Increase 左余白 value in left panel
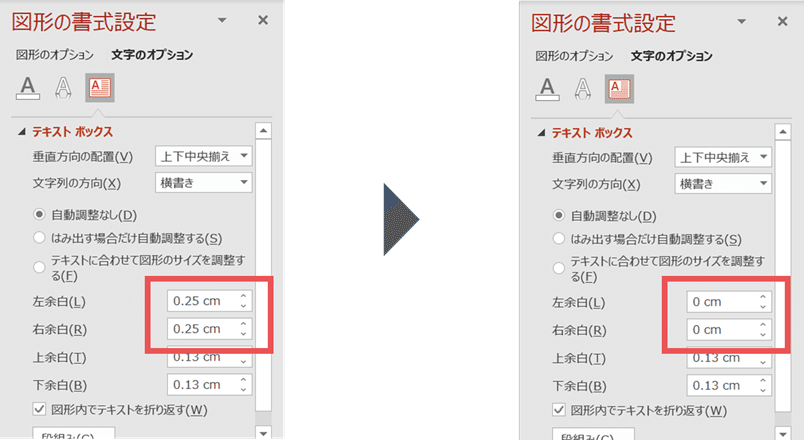The height and width of the screenshot is (440, 804). pos(244,296)
